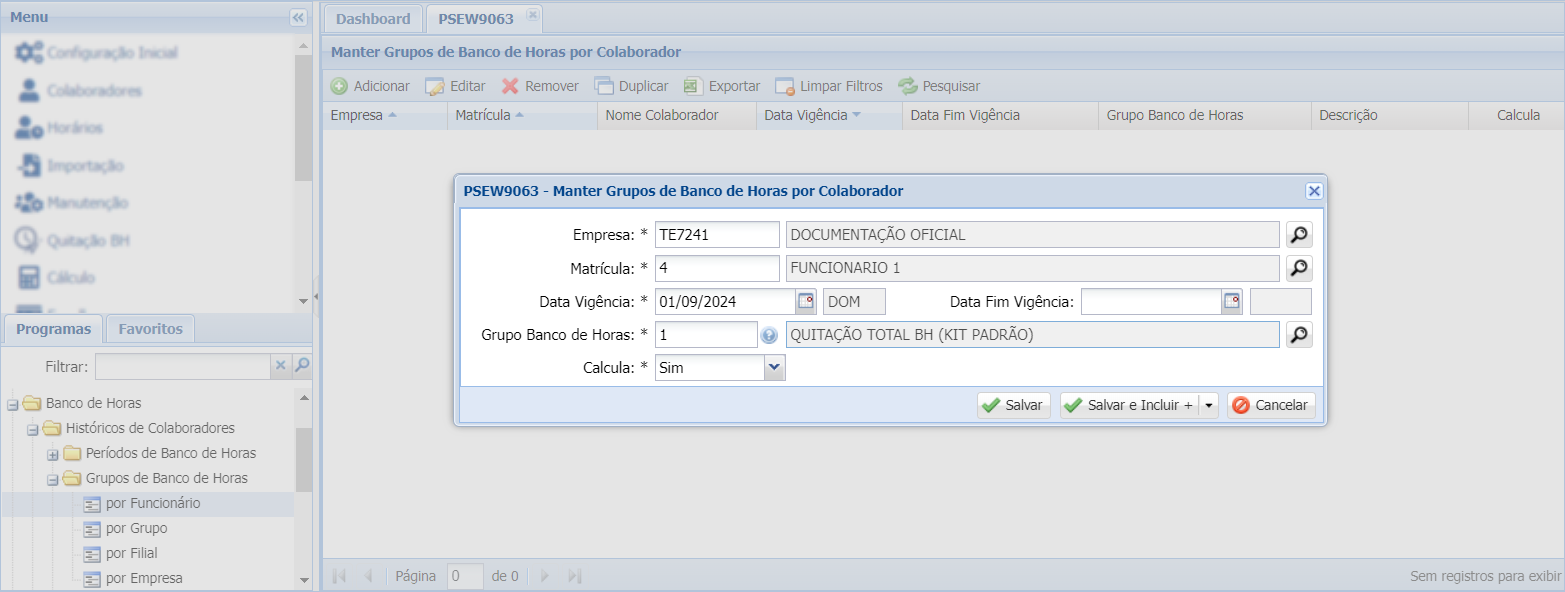The width and height of the screenshot is (1565, 592).
Task: Open the Data Fim Vigência calendar picker
Action: tap(1232, 301)
